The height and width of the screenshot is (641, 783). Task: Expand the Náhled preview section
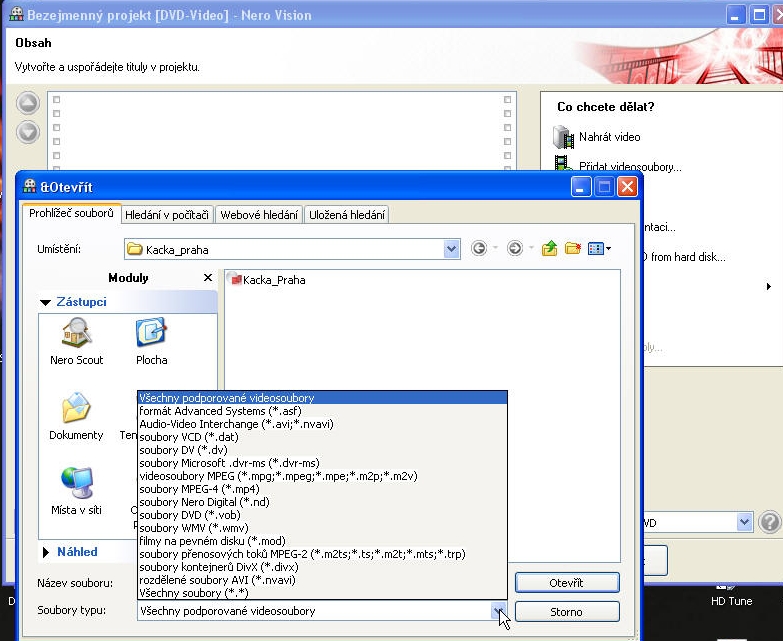(x=47, y=552)
